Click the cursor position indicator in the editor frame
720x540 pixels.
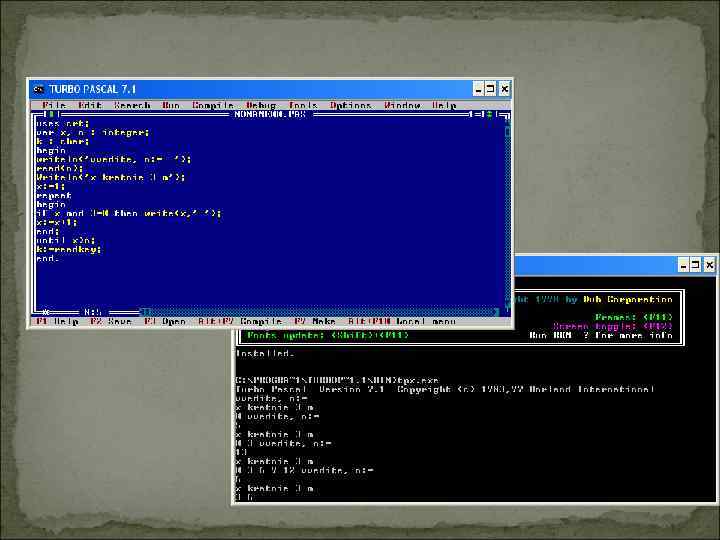93,312
